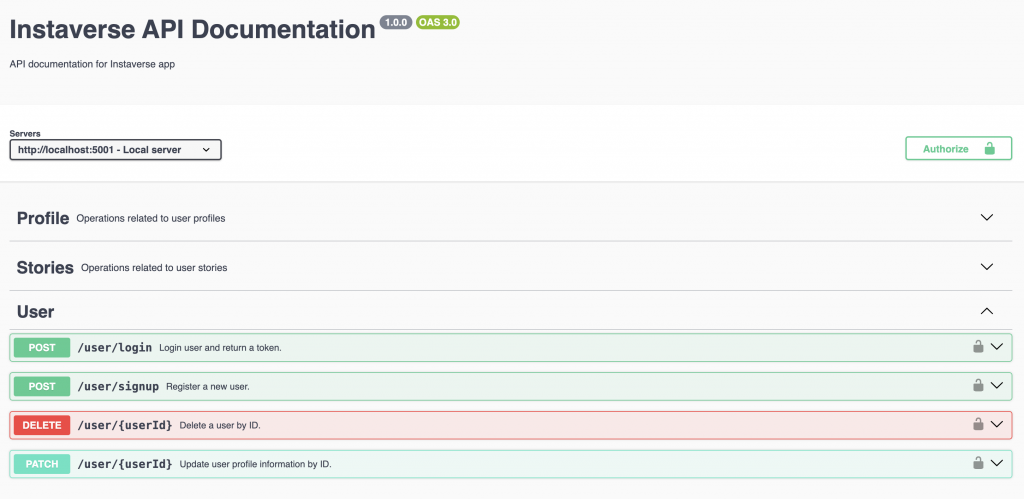Click the OAS 3.0 badge
The image size is (1024, 499).
438,22
